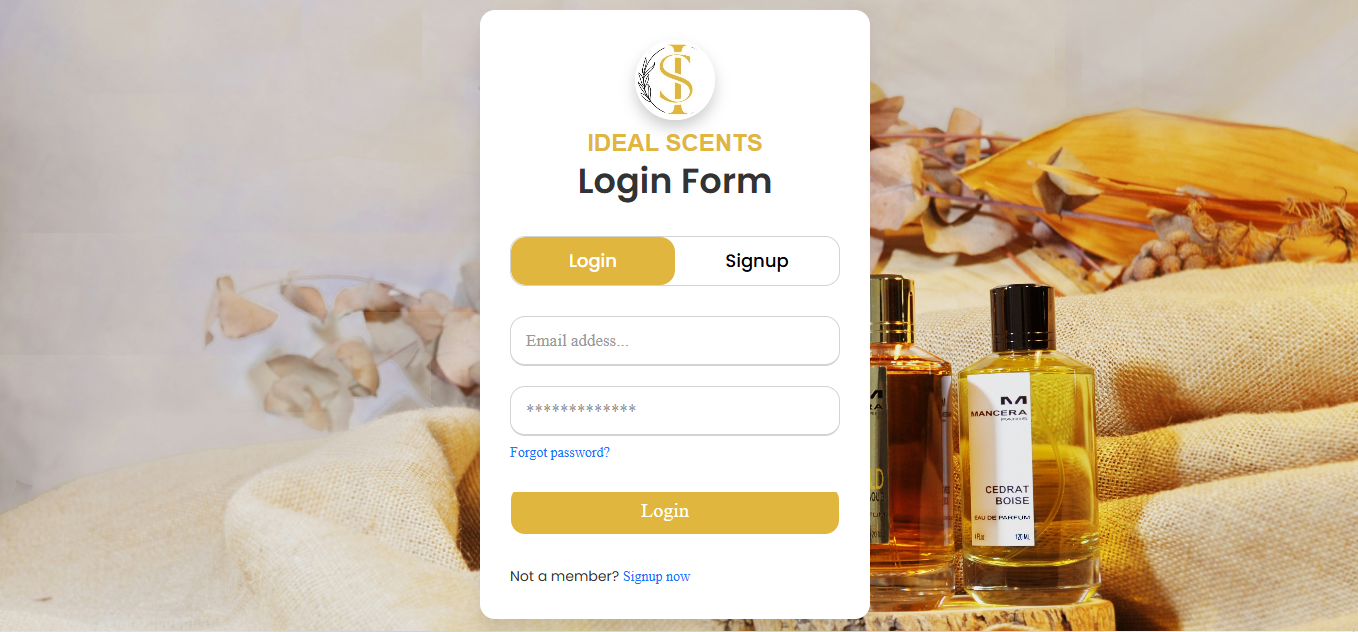Click the IDEAL SCENTS brand name text
Image resolution: width=1358 pixels, height=632 pixels.
pos(675,143)
